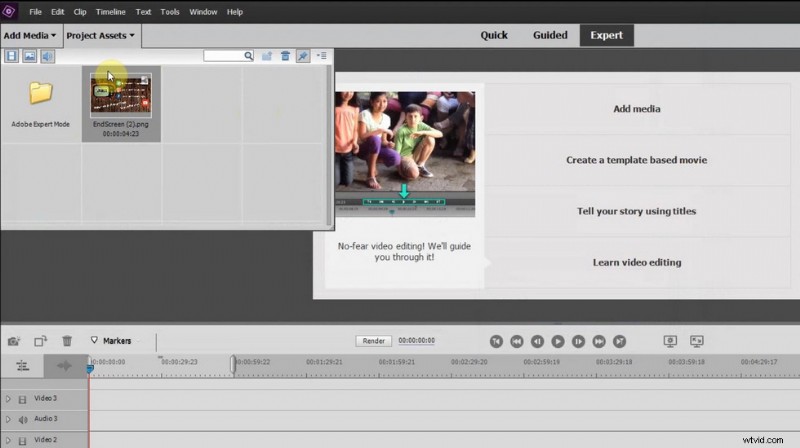
Task: Expand the Video 2 track
Action: coord(8,440)
